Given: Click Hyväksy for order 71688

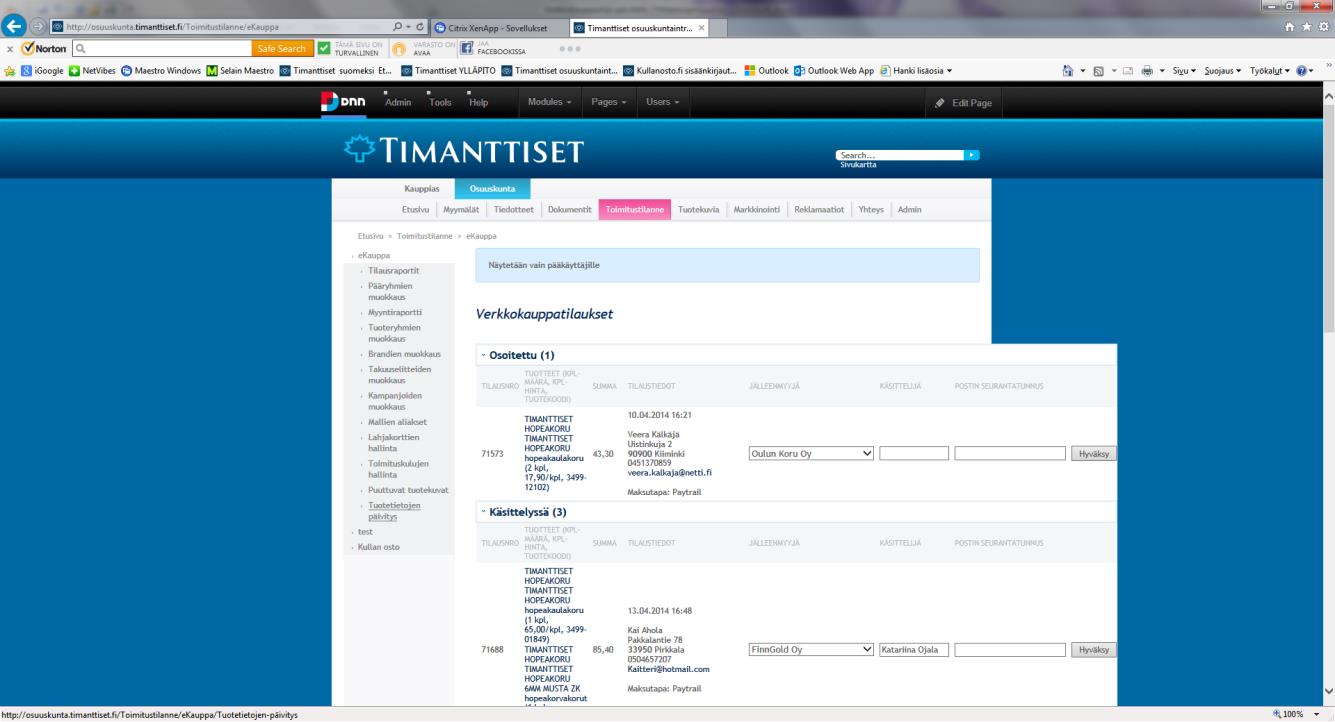Looking at the screenshot, I should (x=1092, y=649).
